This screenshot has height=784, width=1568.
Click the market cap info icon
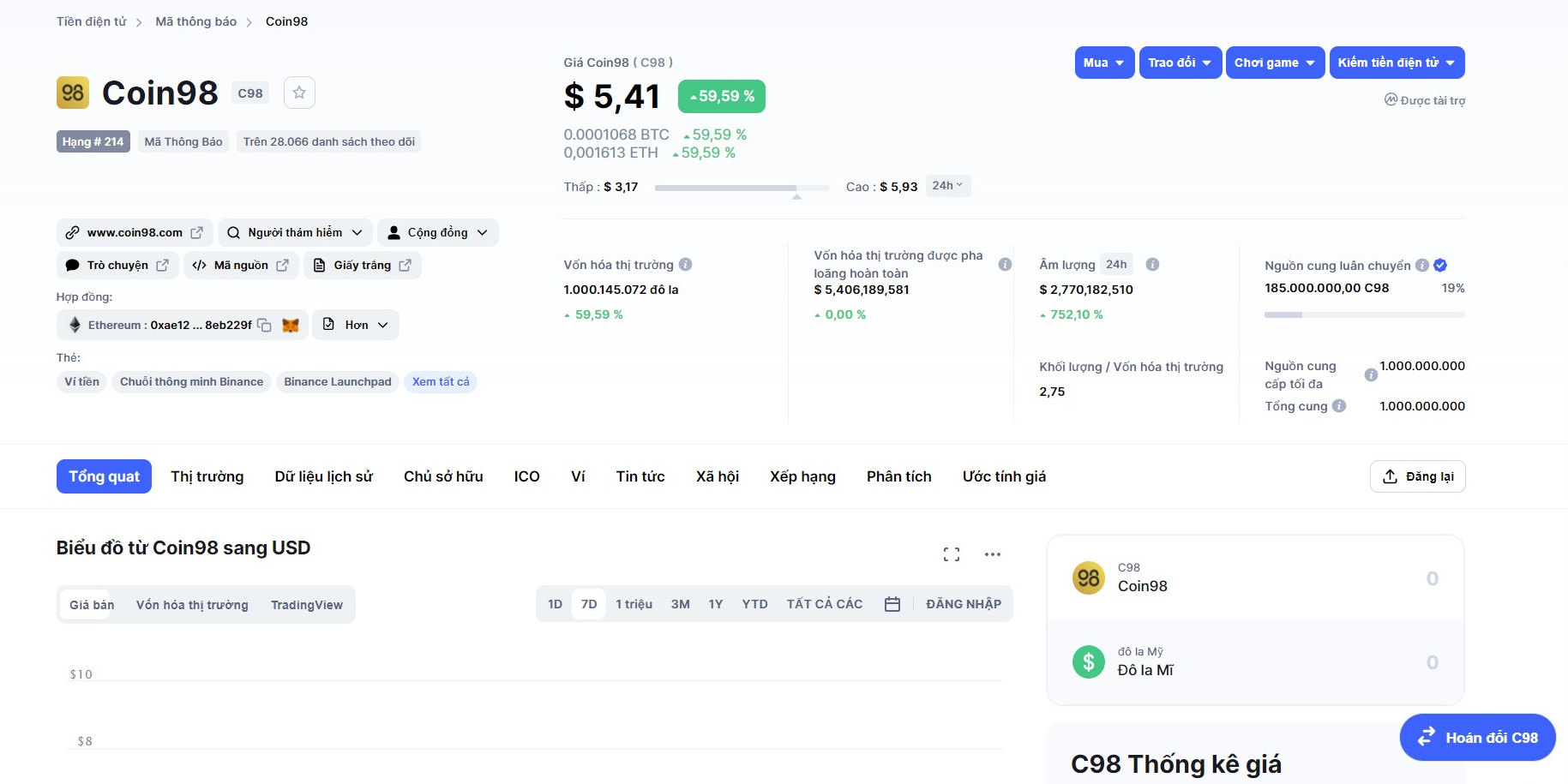point(686,265)
